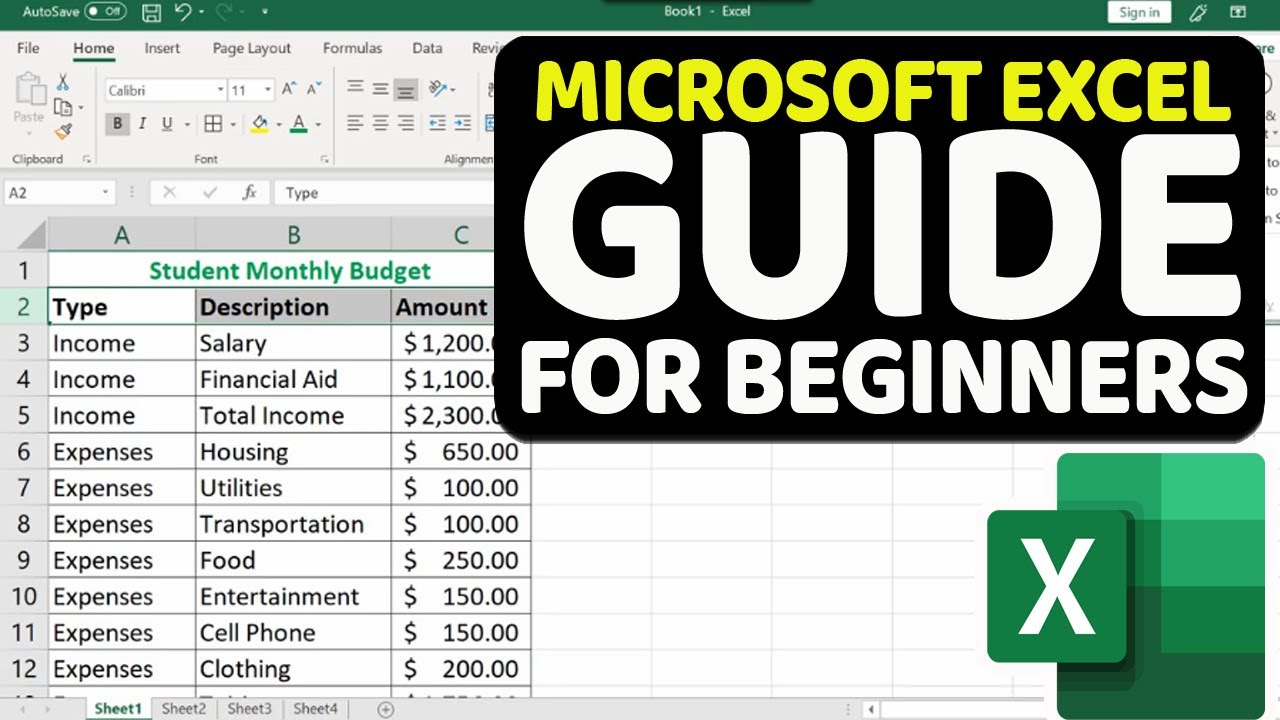
Task: Toggle the AutoSave switch
Action: (x=105, y=12)
